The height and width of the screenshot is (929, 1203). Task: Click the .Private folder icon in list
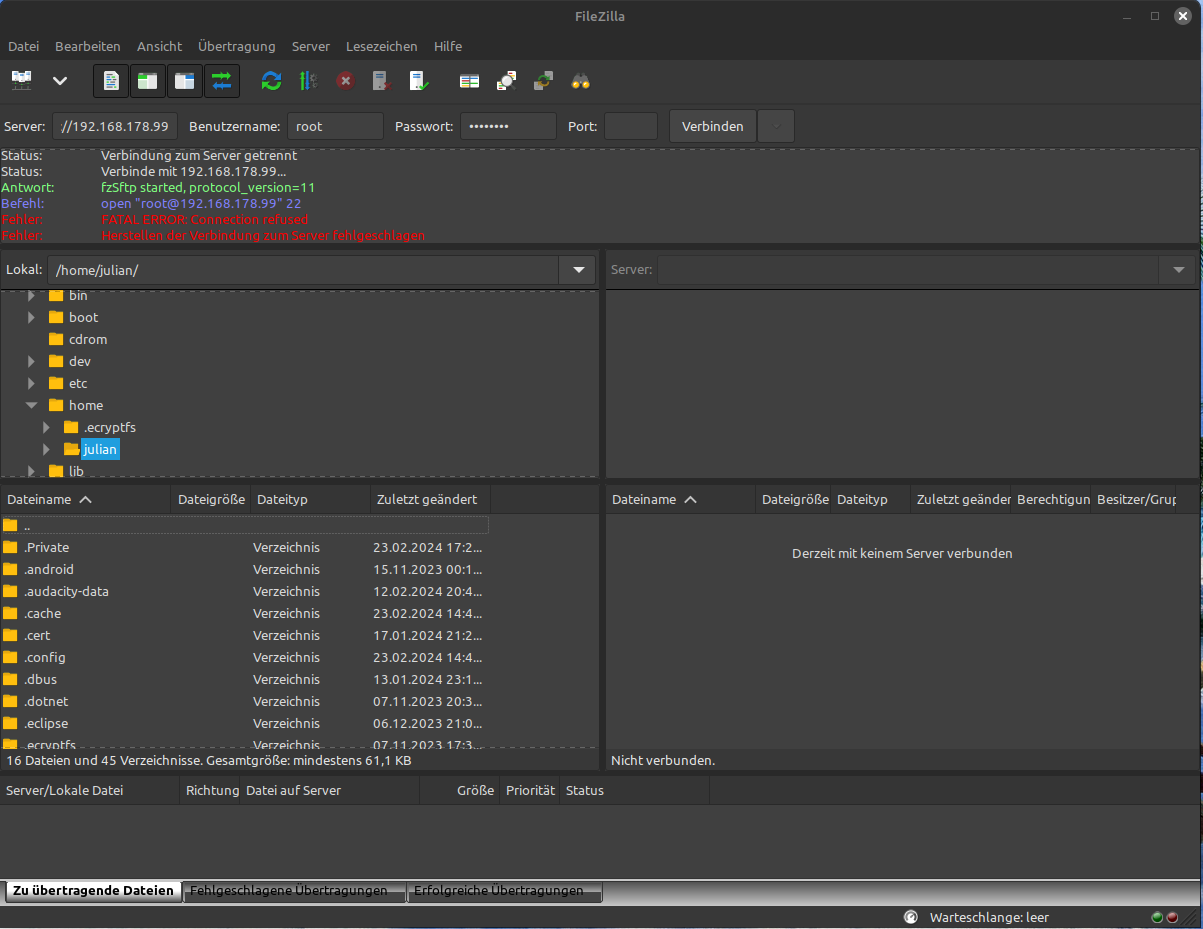(x=10, y=547)
